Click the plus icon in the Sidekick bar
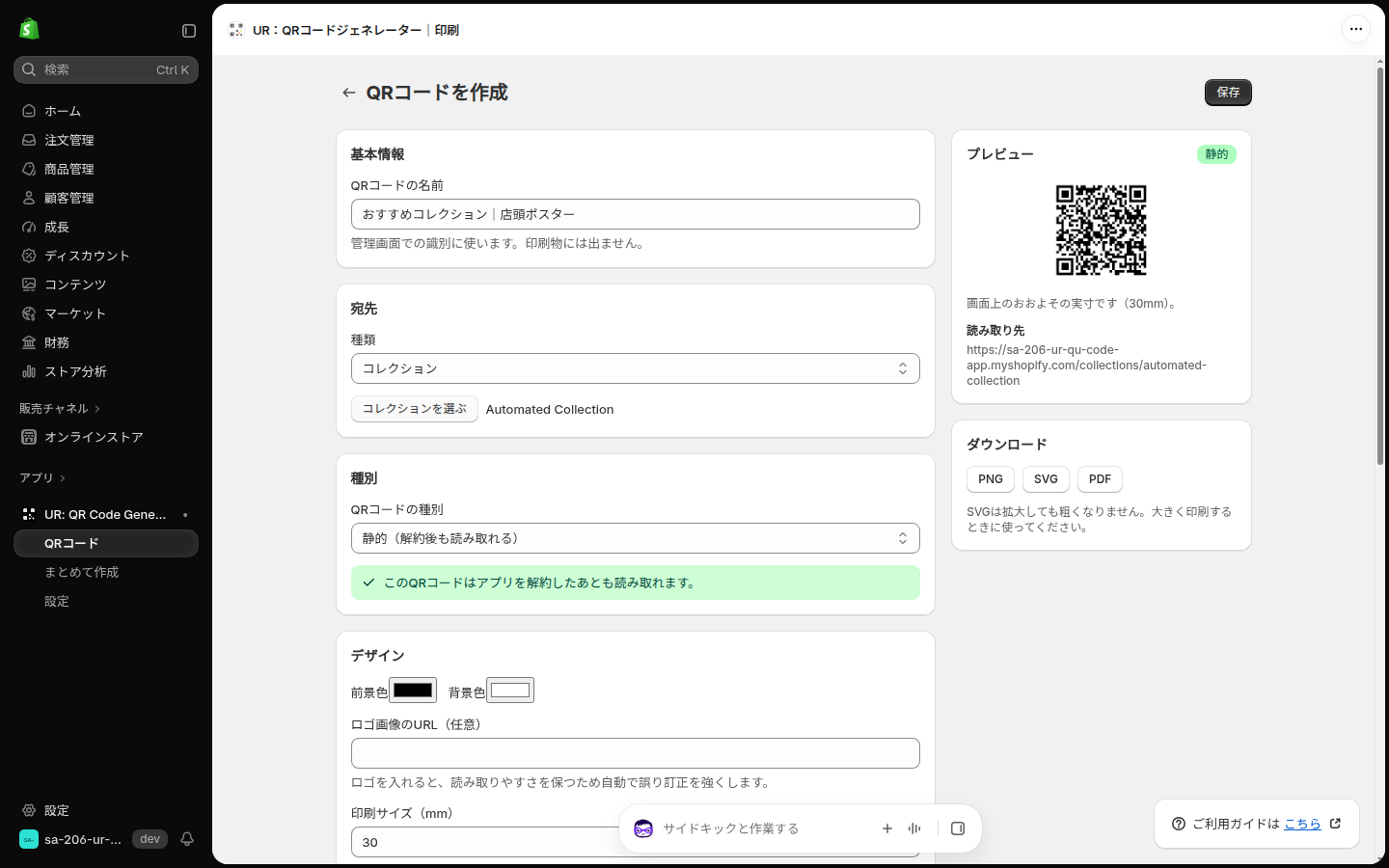This screenshot has height=868, width=1389. click(x=887, y=828)
